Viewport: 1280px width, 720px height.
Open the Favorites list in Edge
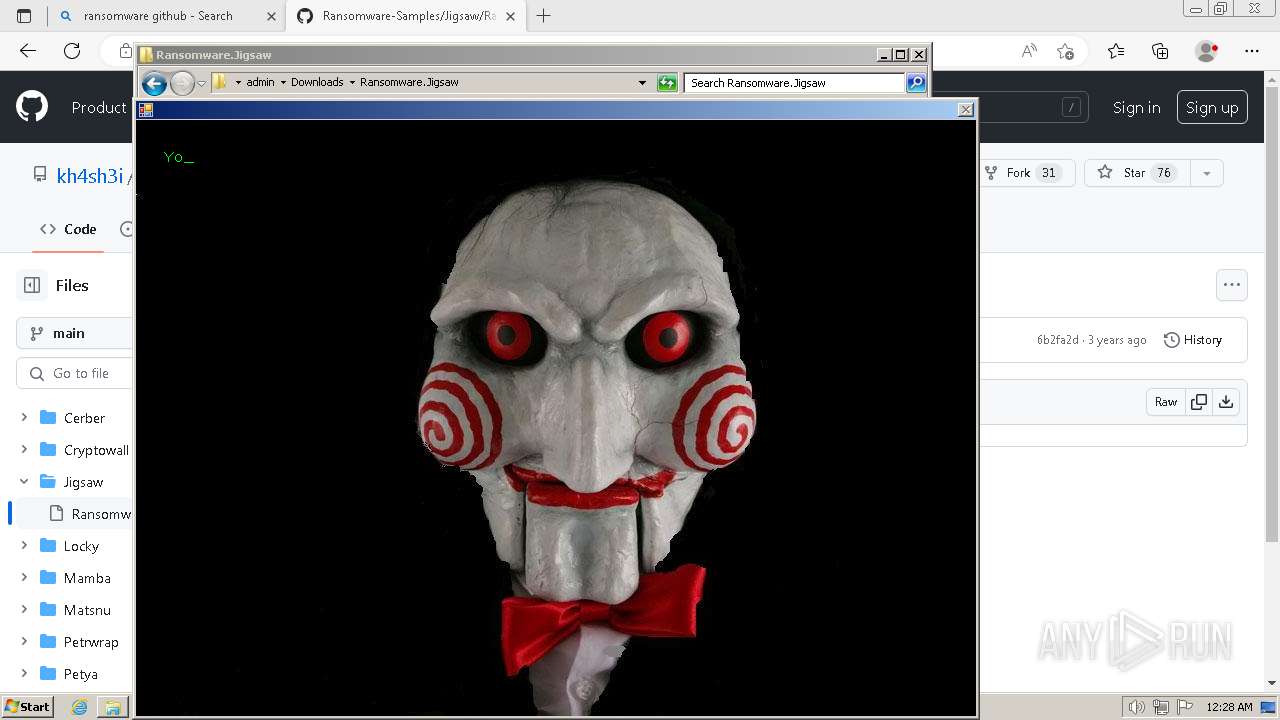click(1116, 51)
